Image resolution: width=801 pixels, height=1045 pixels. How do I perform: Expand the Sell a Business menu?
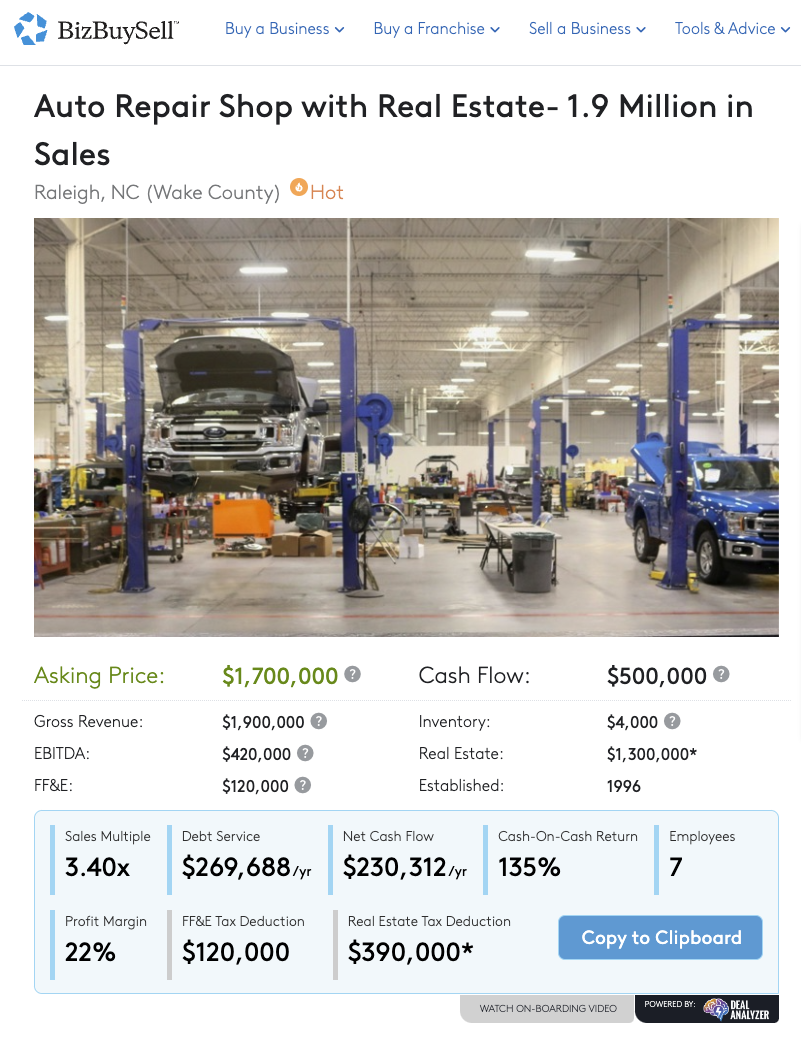587,29
